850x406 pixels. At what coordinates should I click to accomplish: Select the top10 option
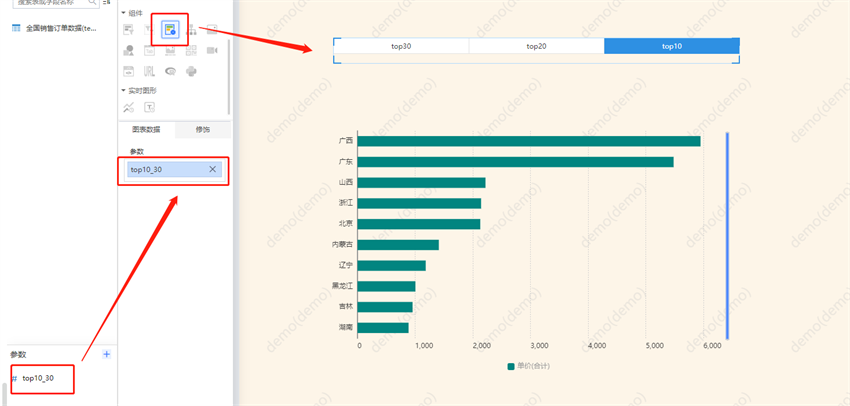point(671,46)
